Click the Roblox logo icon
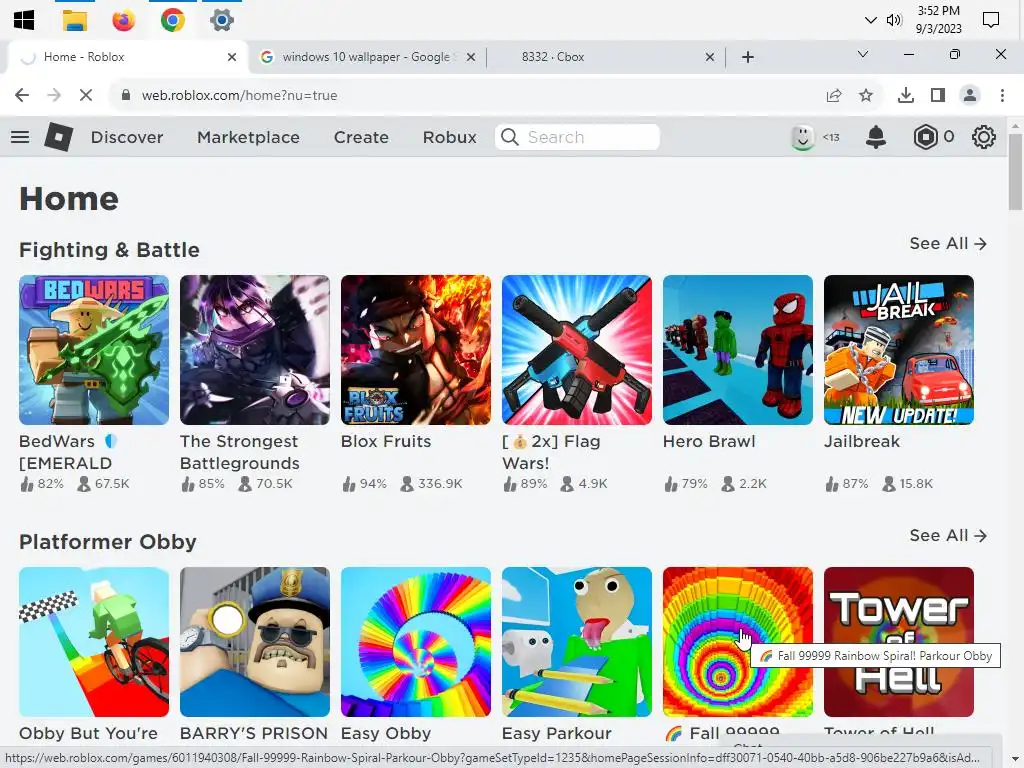Image resolution: width=1024 pixels, height=768 pixels. pos(59,137)
